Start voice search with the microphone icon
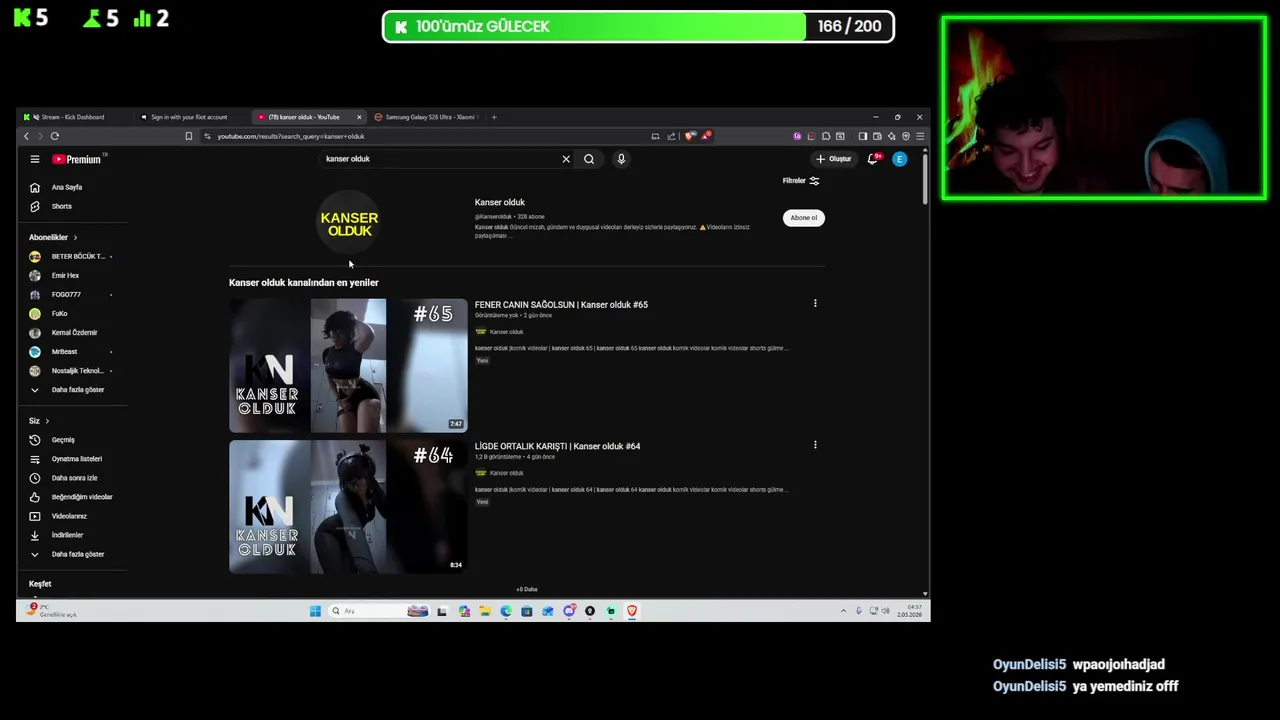This screenshot has width=1280, height=720. pyautogui.click(x=621, y=159)
